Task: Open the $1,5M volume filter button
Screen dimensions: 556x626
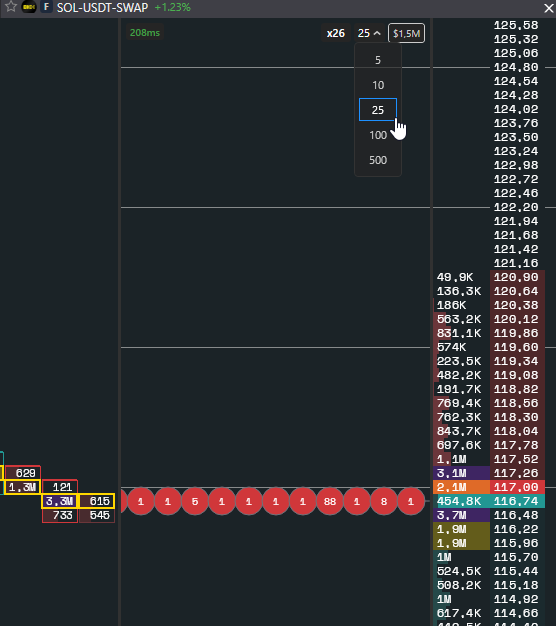Action: 406,33
